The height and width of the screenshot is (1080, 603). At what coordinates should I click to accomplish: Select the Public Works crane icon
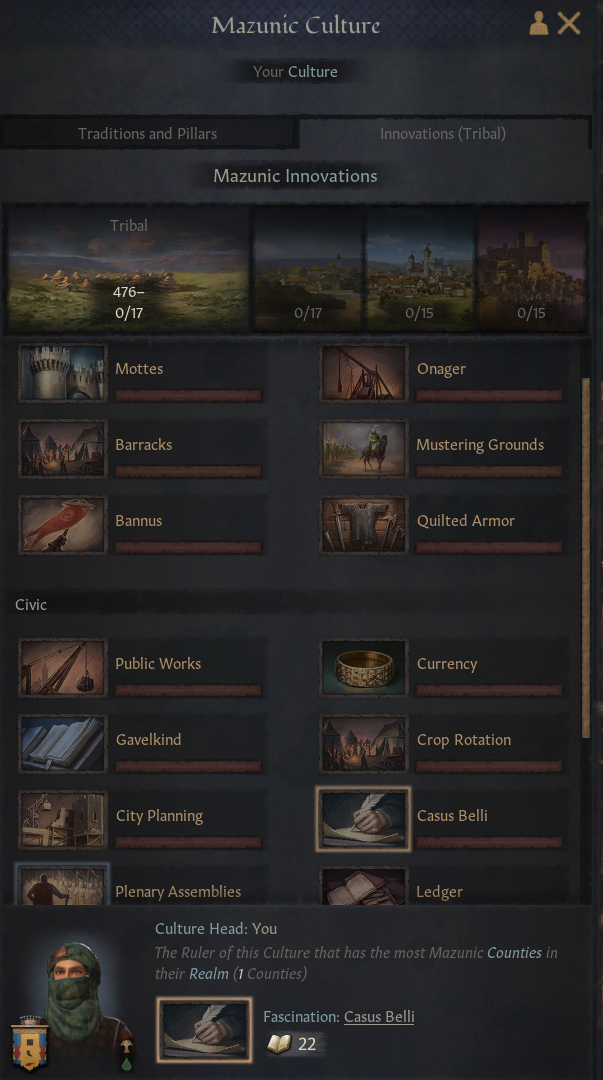(x=63, y=667)
